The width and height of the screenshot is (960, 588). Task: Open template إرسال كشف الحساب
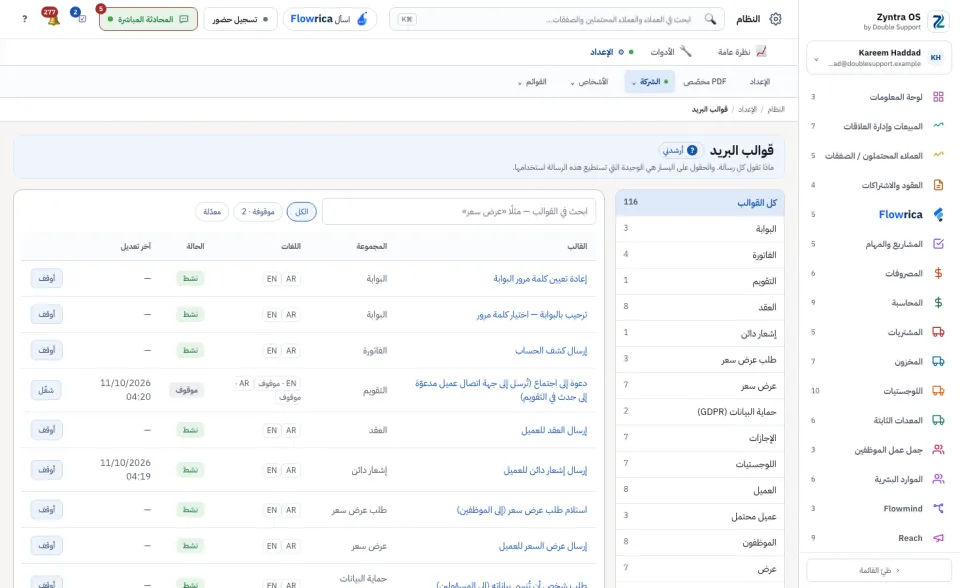pos(551,350)
